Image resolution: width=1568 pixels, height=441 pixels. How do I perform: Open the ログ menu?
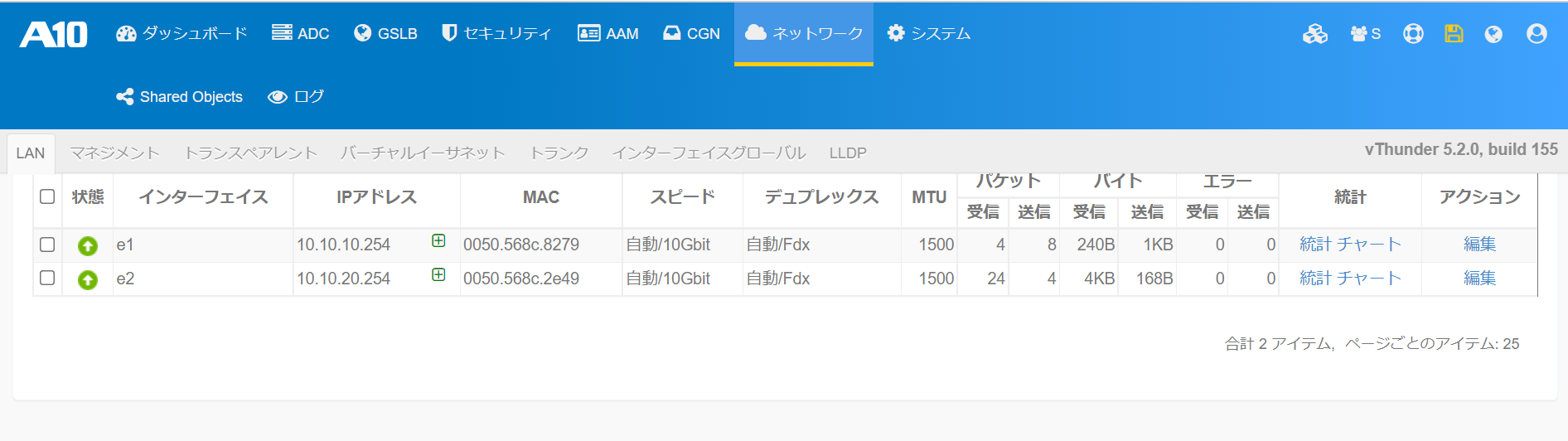(x=296, y=97)
